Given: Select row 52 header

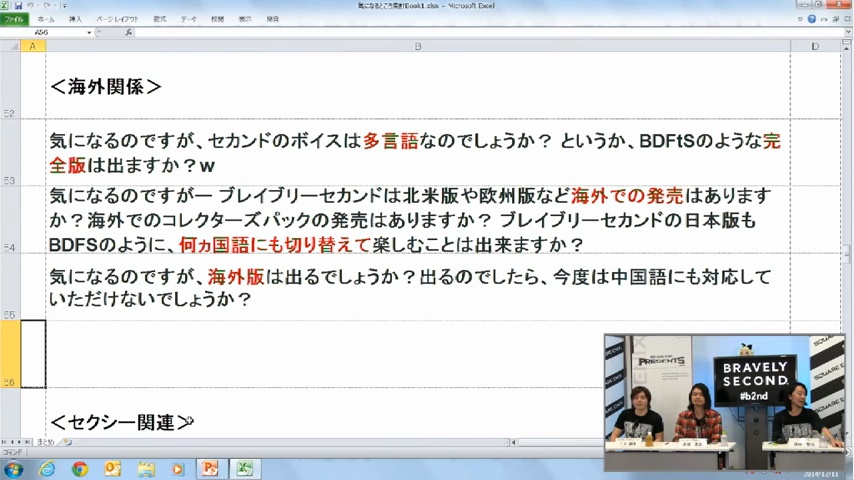Looking at the screenshot, I should coord(10,86).
